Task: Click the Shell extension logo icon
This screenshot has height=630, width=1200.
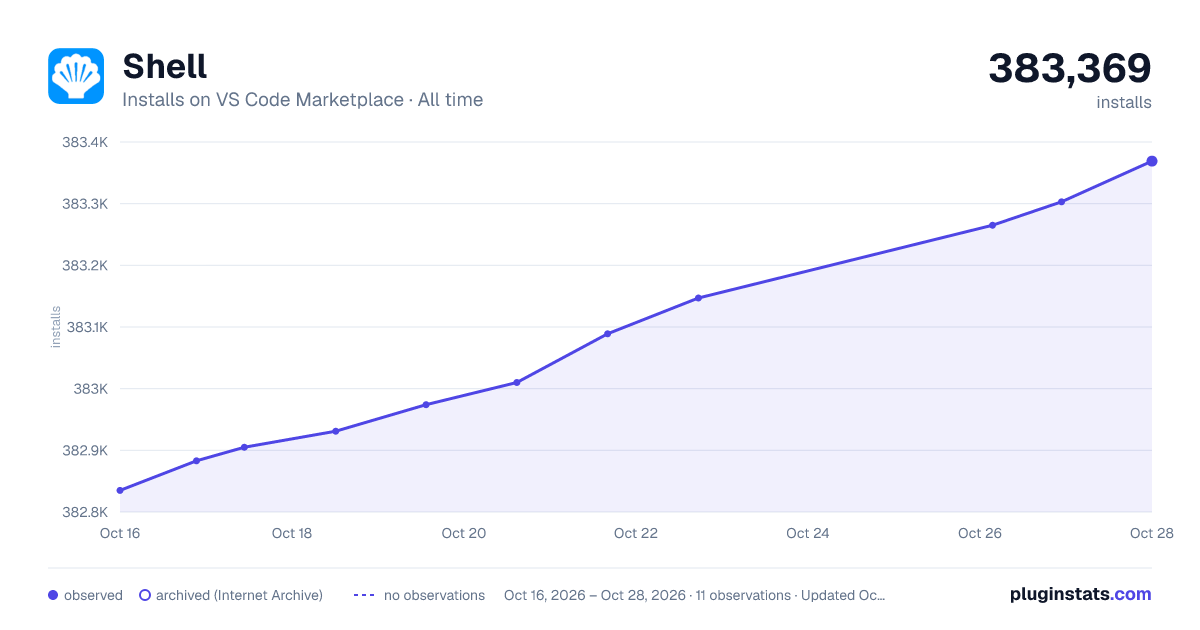Action: click(x=76, y=76)
